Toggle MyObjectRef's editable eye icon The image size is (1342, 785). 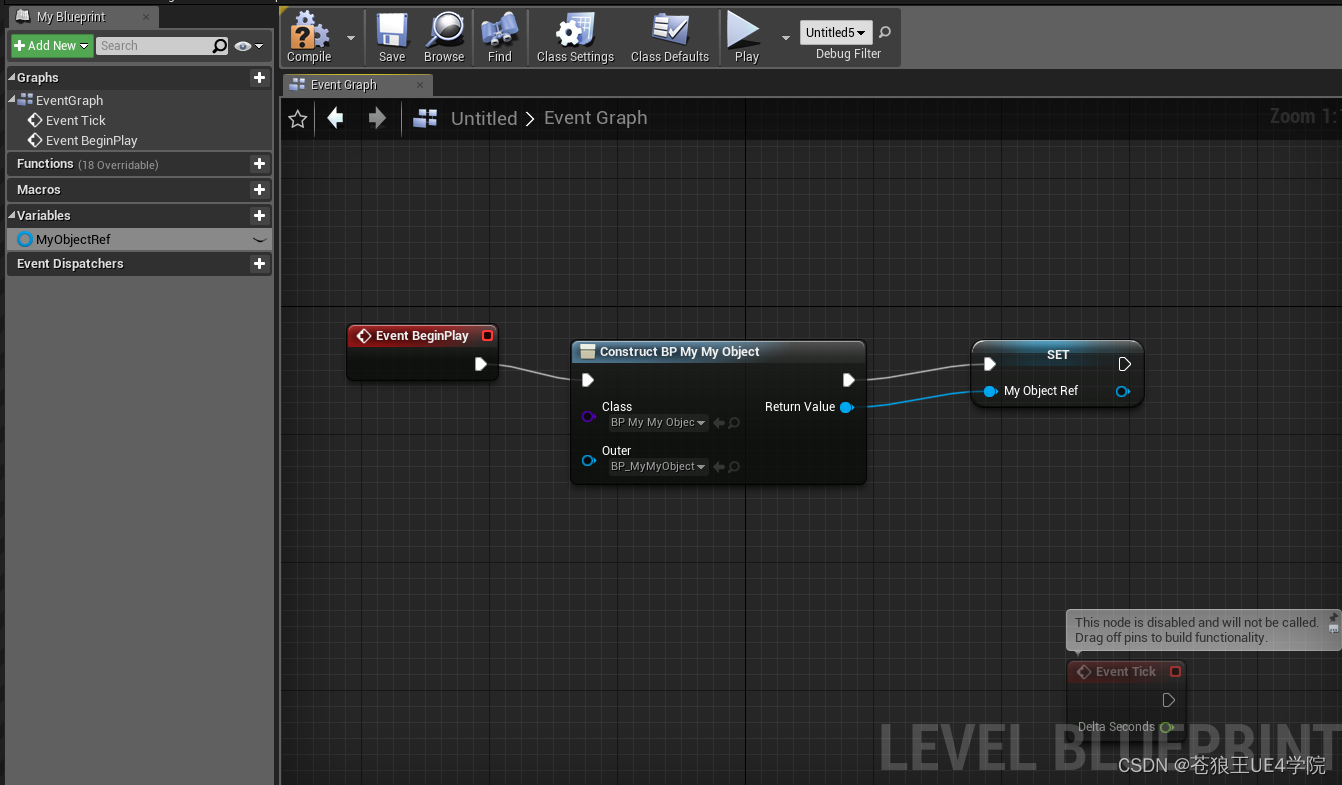[x=259, y=240]
